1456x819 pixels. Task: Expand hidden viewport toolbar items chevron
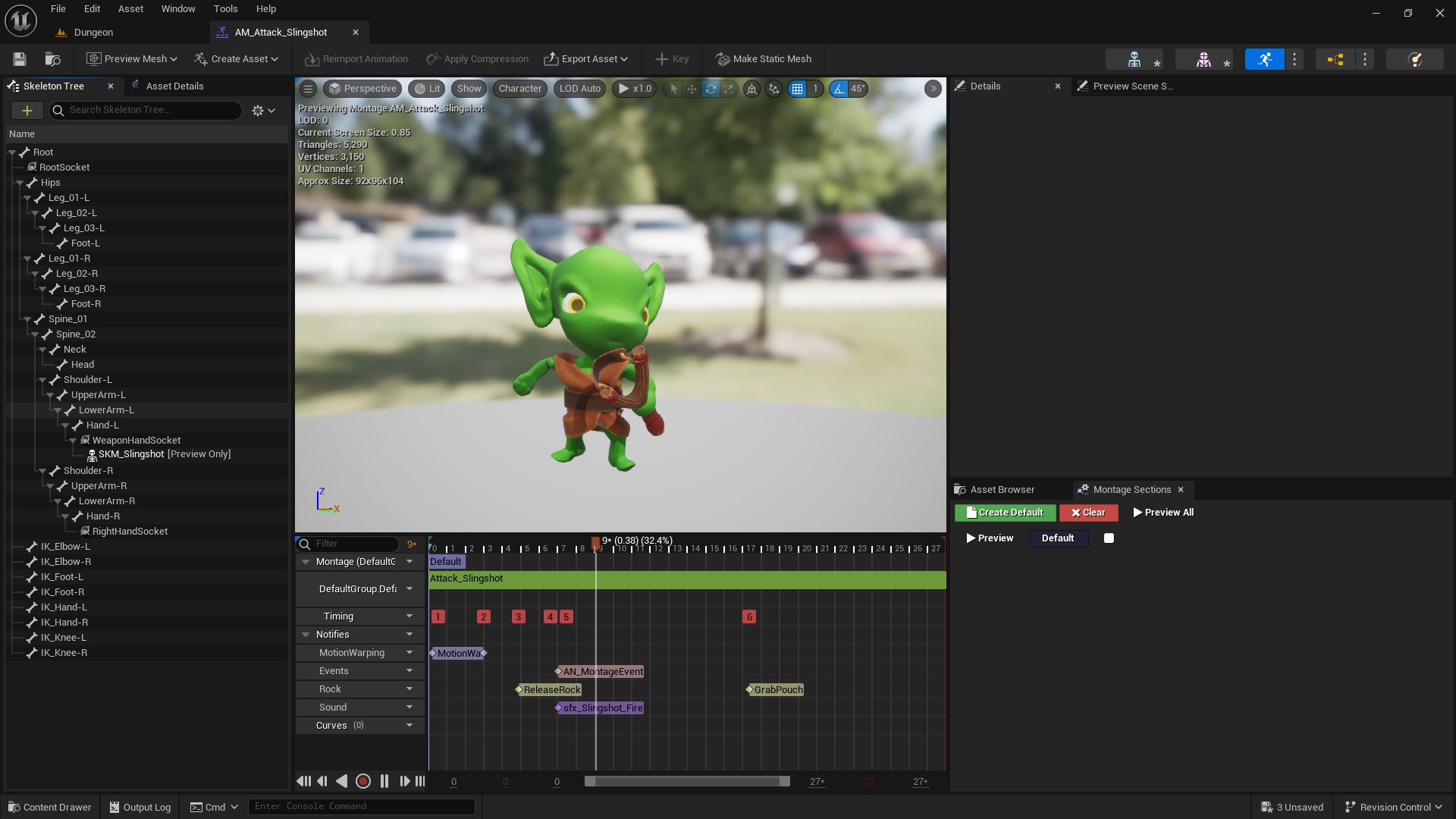[x=934, y=89]
